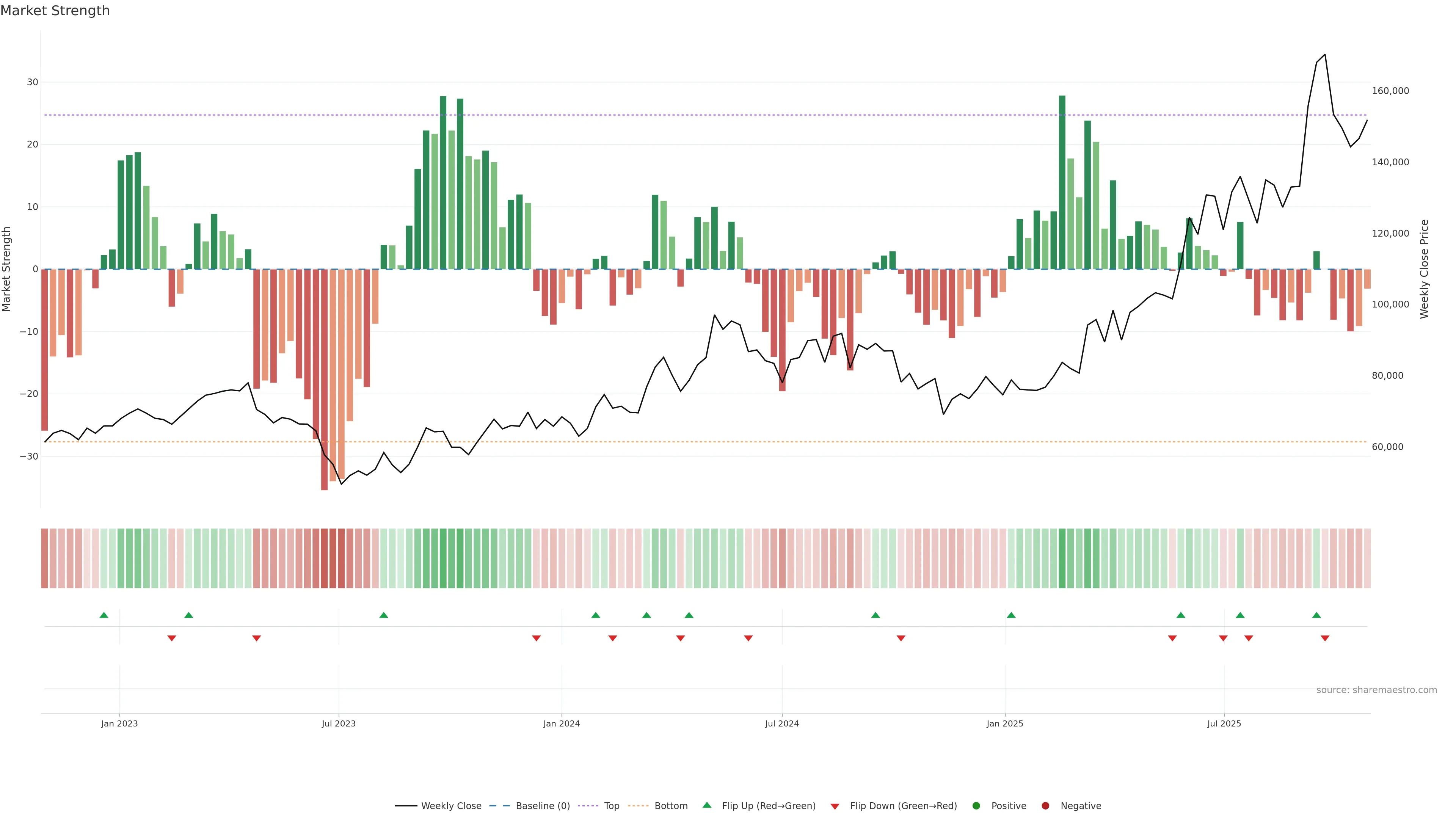
Task: Click the source: sharemaestro.com text
Action: 1376,690
